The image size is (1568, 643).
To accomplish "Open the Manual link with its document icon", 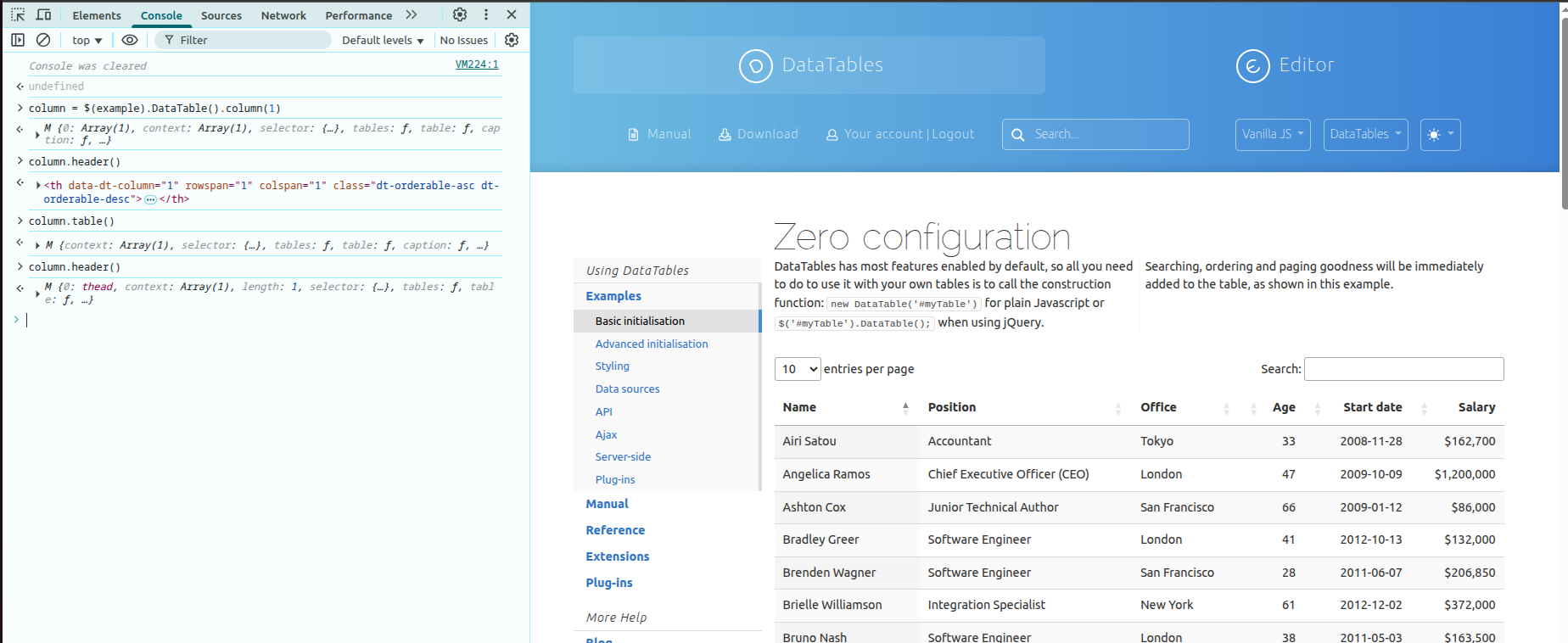I will [659, 134].
